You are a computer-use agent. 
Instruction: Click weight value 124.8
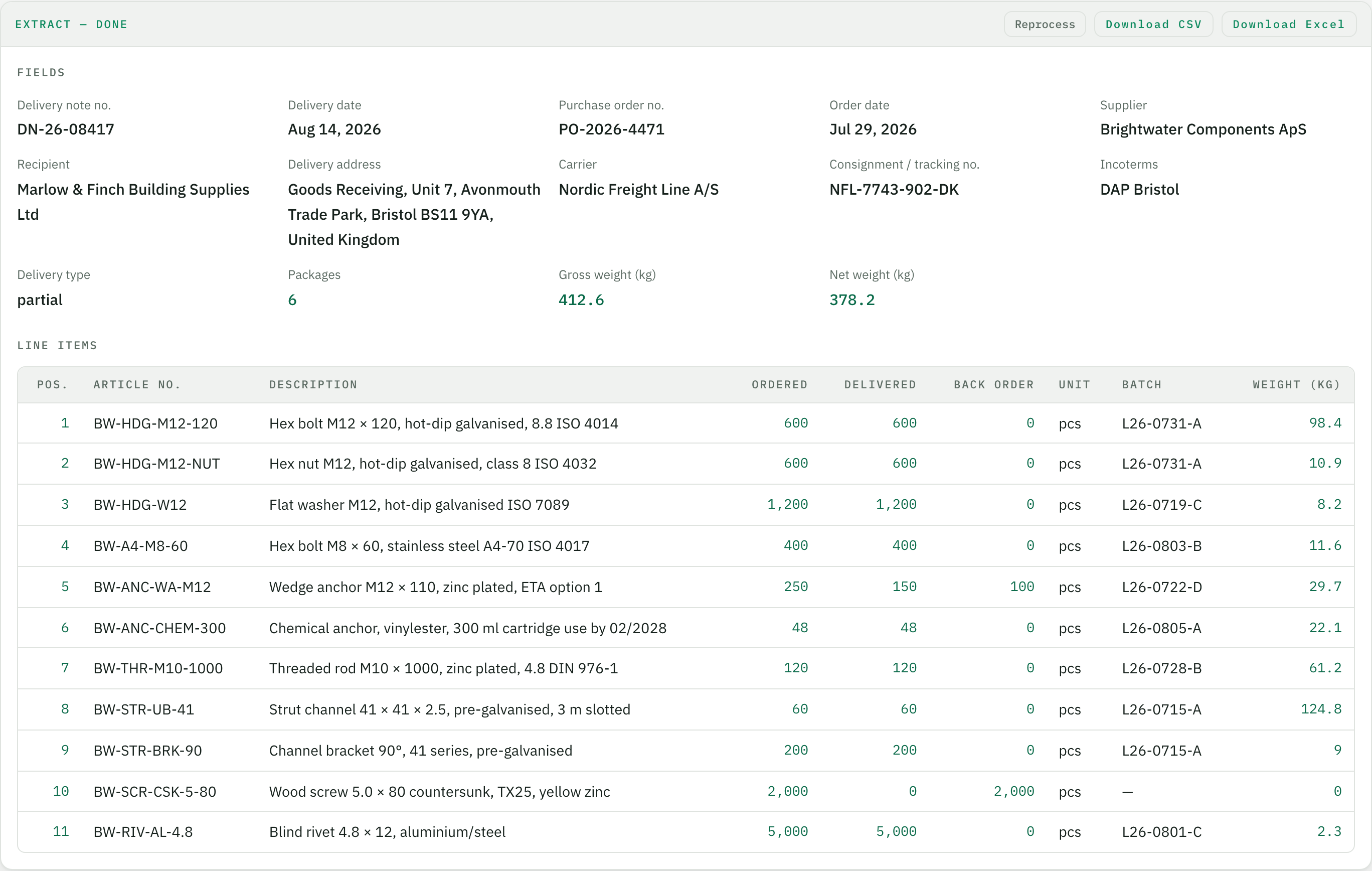[x=1321, y=709]
